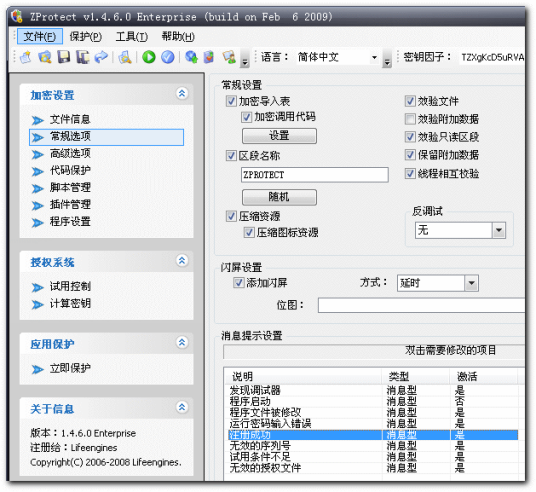Click the arrow icon beside 程序设置
Image resolution: width=536 pixels, height=492 pixels.
pos(38,223)
